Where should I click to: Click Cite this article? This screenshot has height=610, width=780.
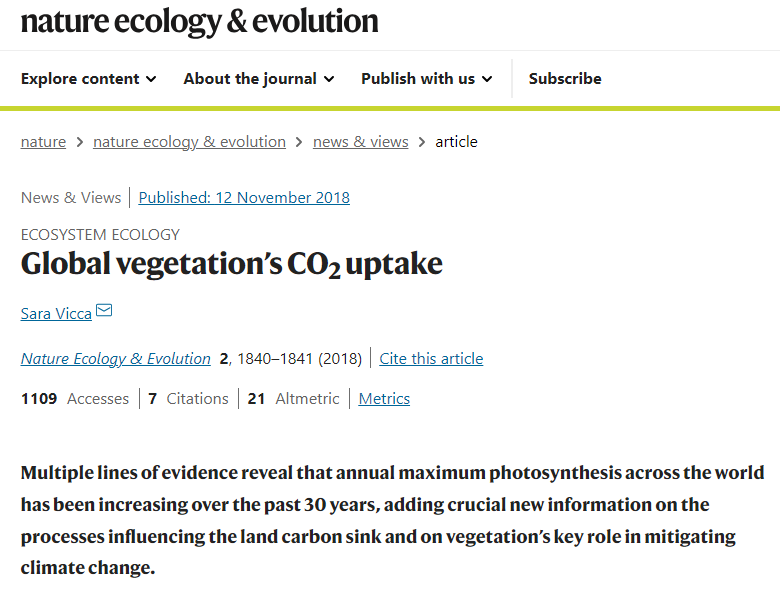(431, 359)
